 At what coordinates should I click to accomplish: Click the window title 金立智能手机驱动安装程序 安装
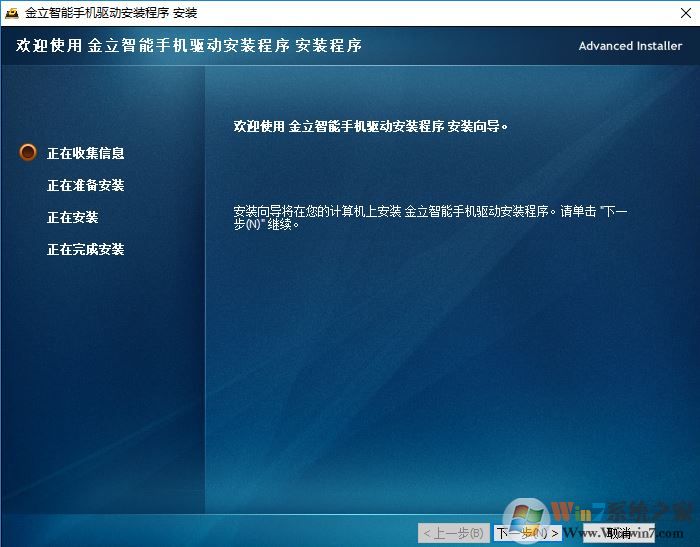tap(111, 13)
